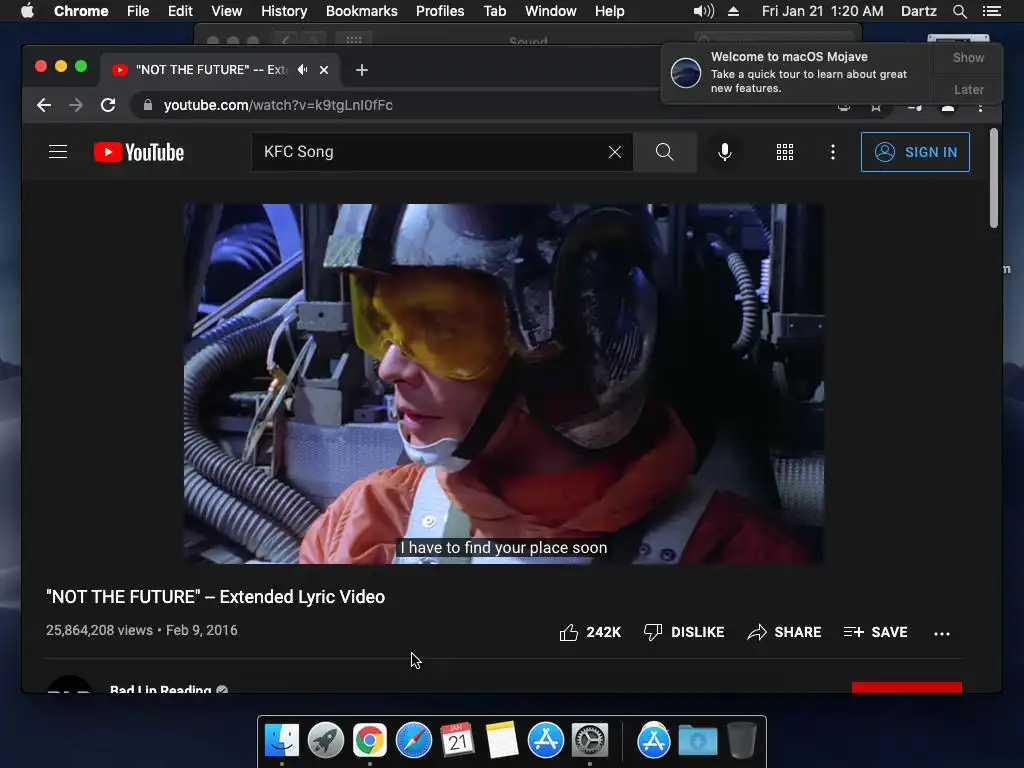Click the eject icon in menu bar
This screenshot has width=1024, height=768.
[733, 11]
